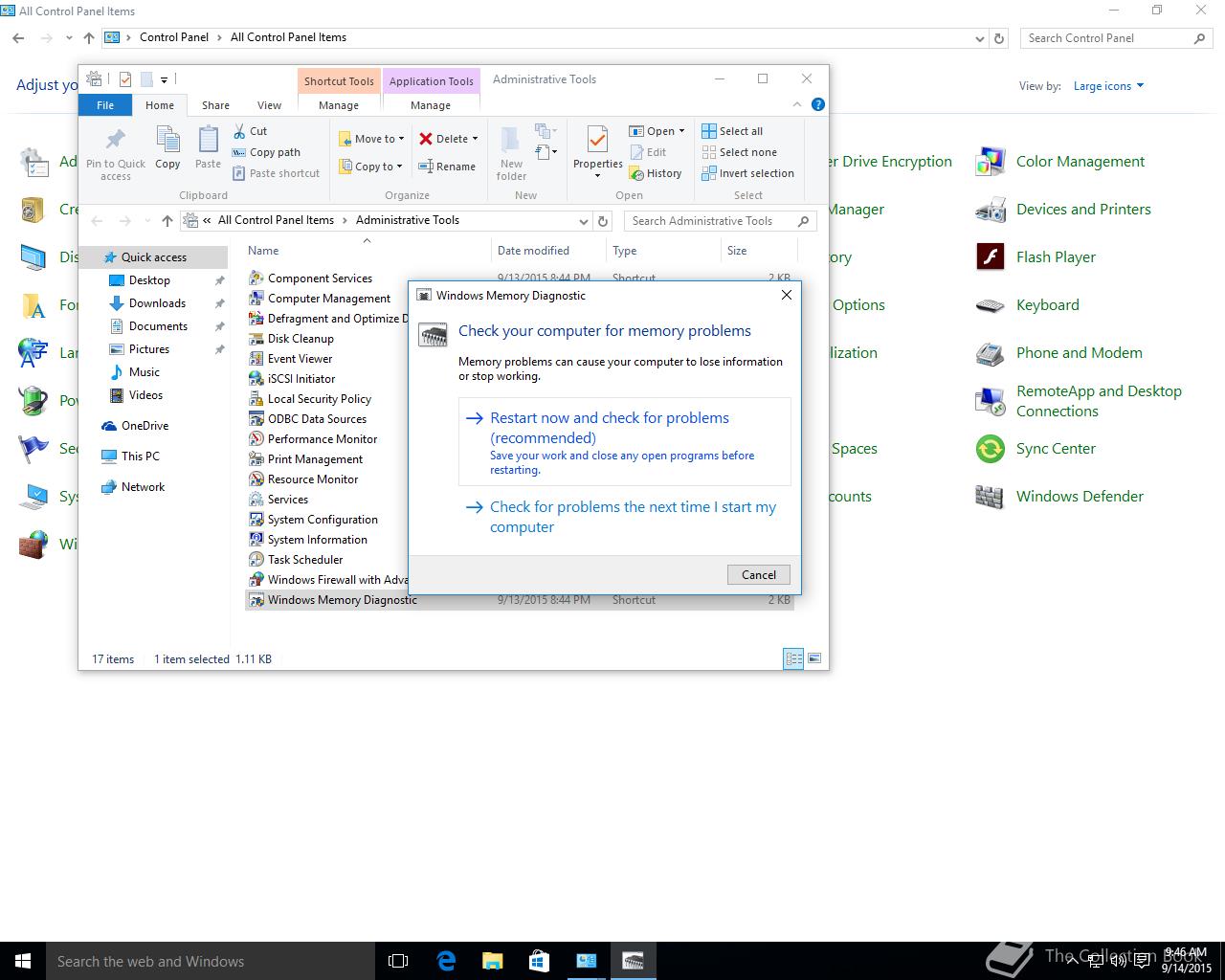Switch to the Share ribbon tab
The image size is (1225, 980).
point(215,105)
